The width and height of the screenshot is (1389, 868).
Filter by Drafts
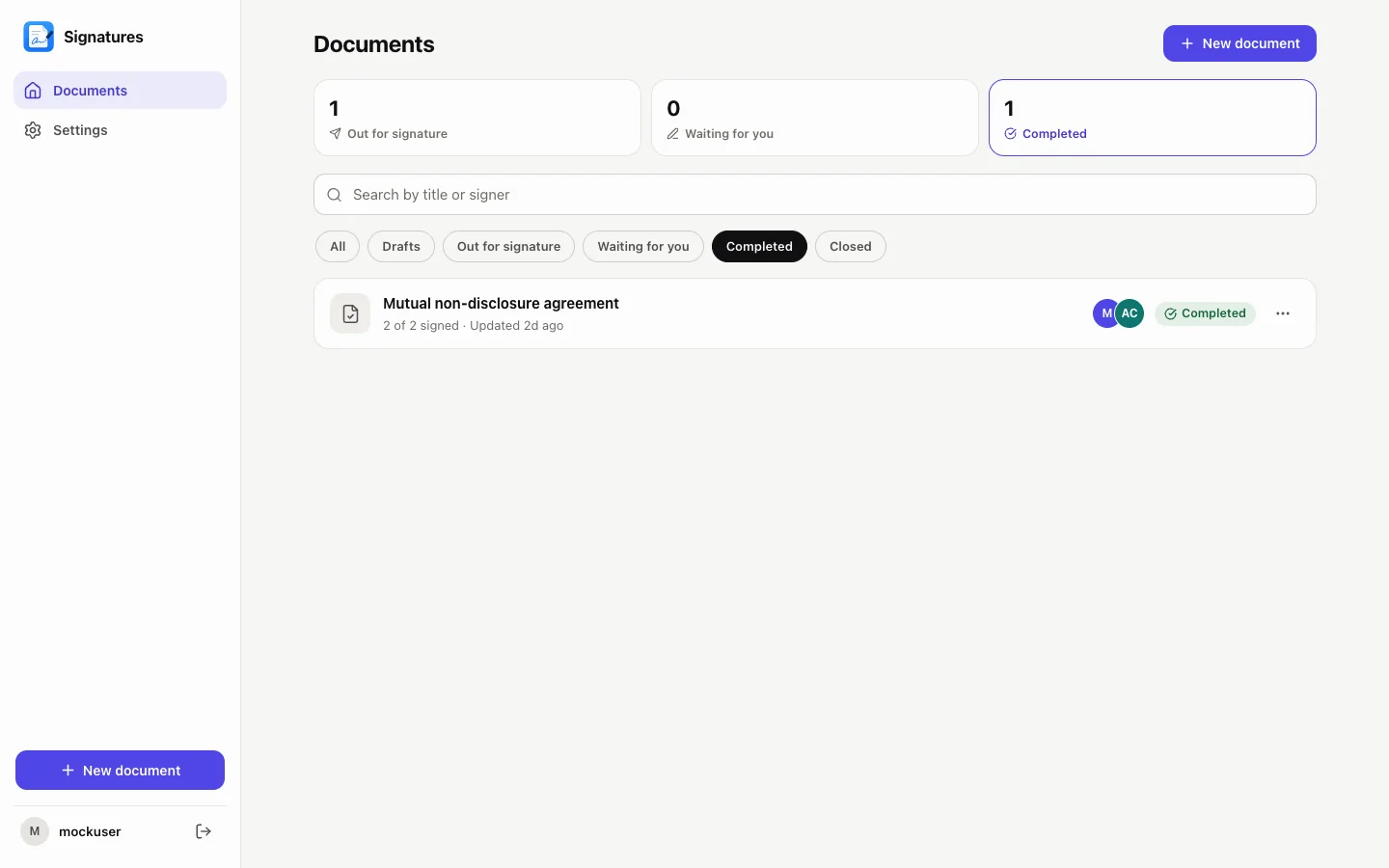tap(401, 247)
